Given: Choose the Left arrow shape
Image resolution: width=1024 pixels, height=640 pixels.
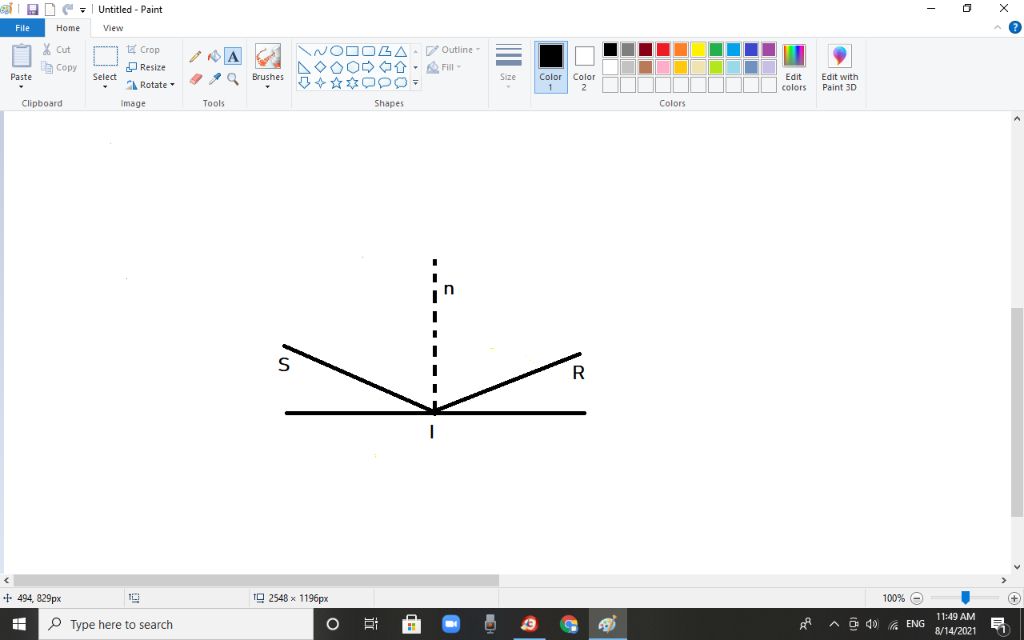Looking at the screenshot, I should click(385, 67).
